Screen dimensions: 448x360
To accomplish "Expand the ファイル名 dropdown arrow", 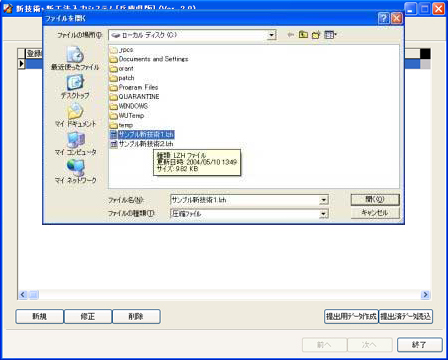I will click(323, 200).
